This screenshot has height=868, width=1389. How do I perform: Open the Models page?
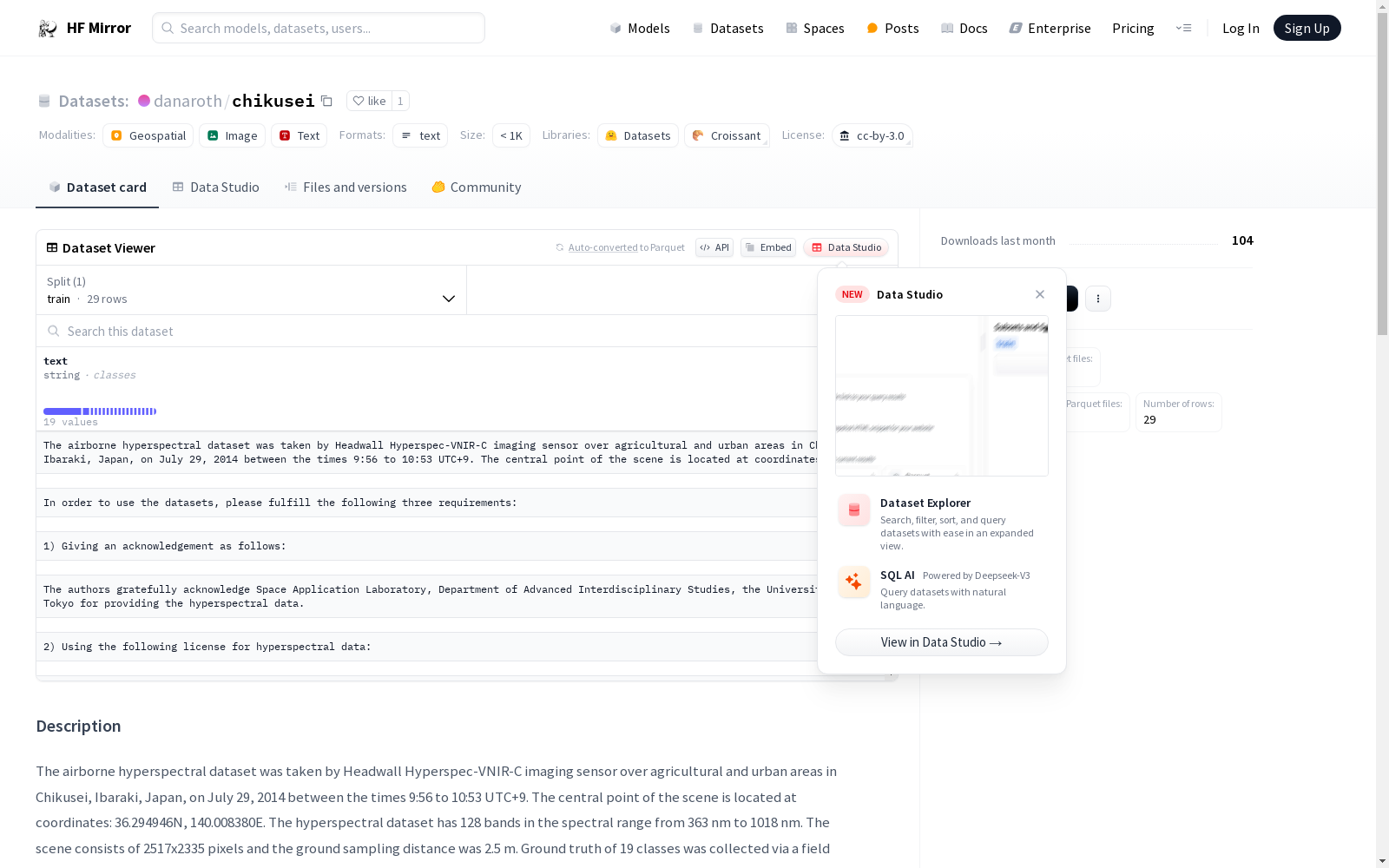pyautogui.click(x=640, y=28)
